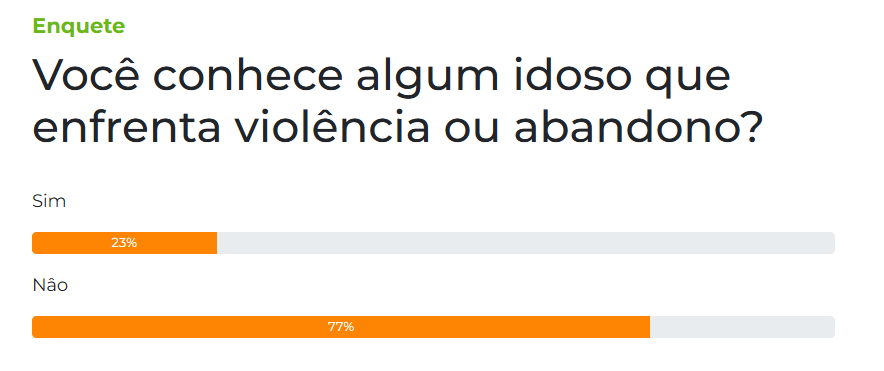Screen dimensions: 884x371
Task: Select the Não answer label
Action: coord(50,285)
